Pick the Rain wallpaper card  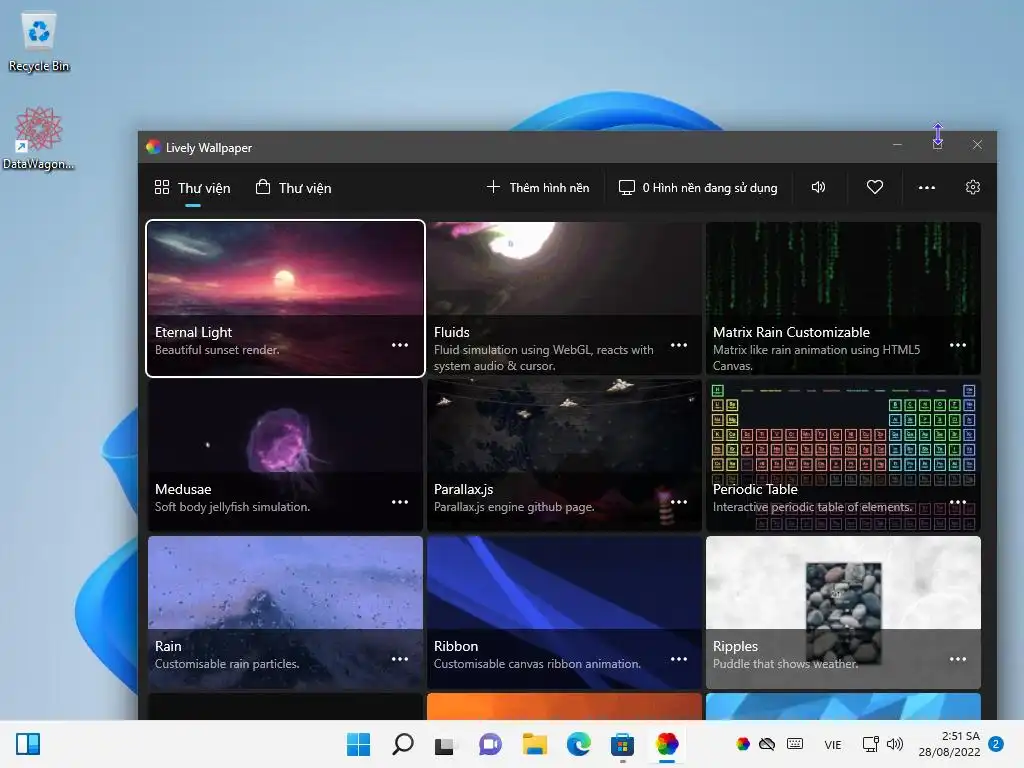tap(285, 613)
